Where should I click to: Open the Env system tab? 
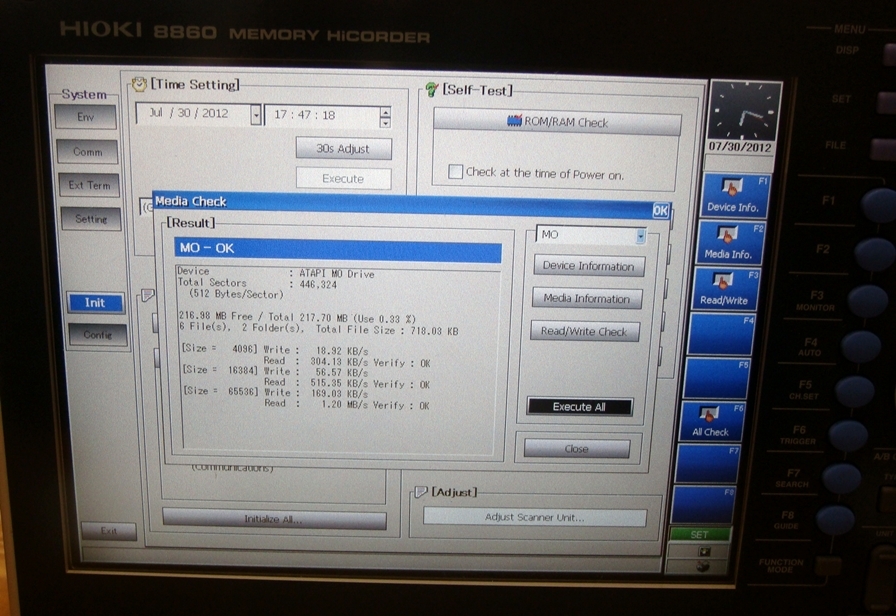tap(86, 117)
